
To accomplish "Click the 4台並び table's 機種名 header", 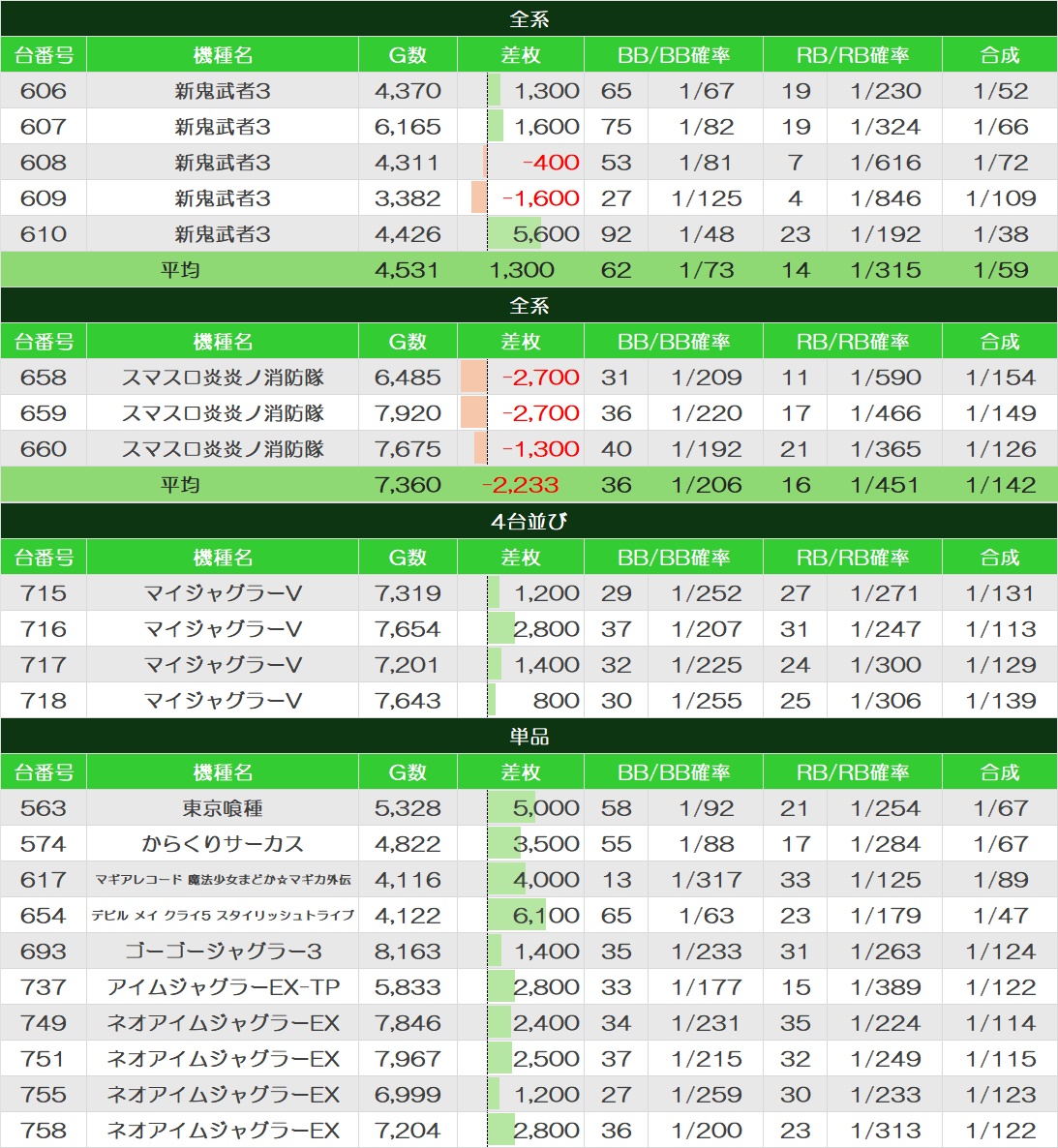I will (x=223, y=558).
